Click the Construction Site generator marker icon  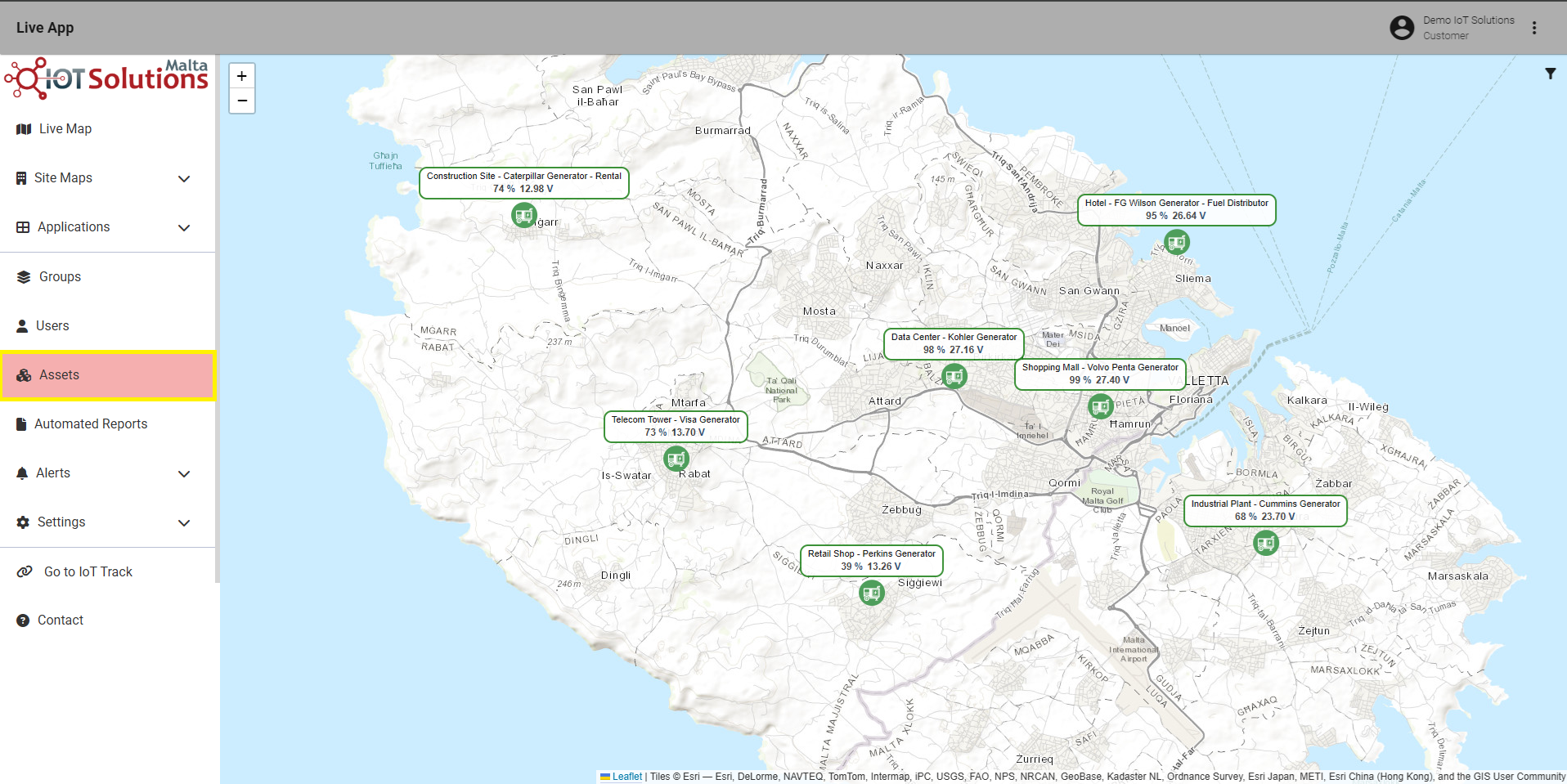[524, 215]
